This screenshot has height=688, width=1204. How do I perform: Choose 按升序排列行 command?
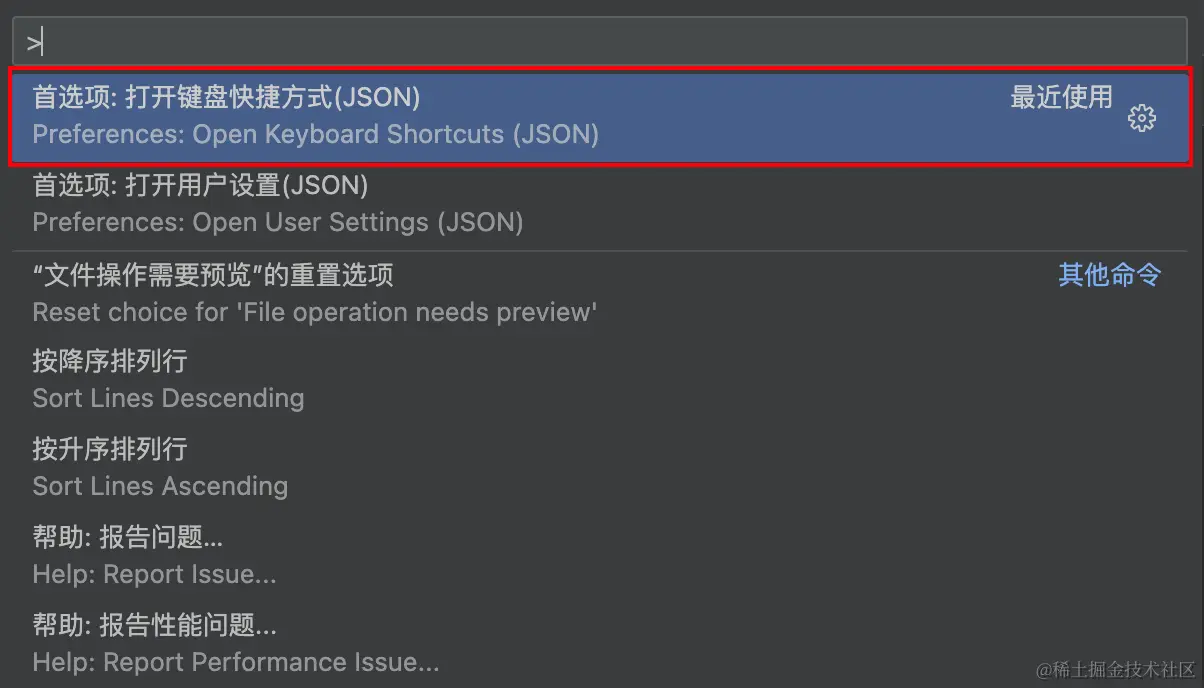click(x=110, y=449)
